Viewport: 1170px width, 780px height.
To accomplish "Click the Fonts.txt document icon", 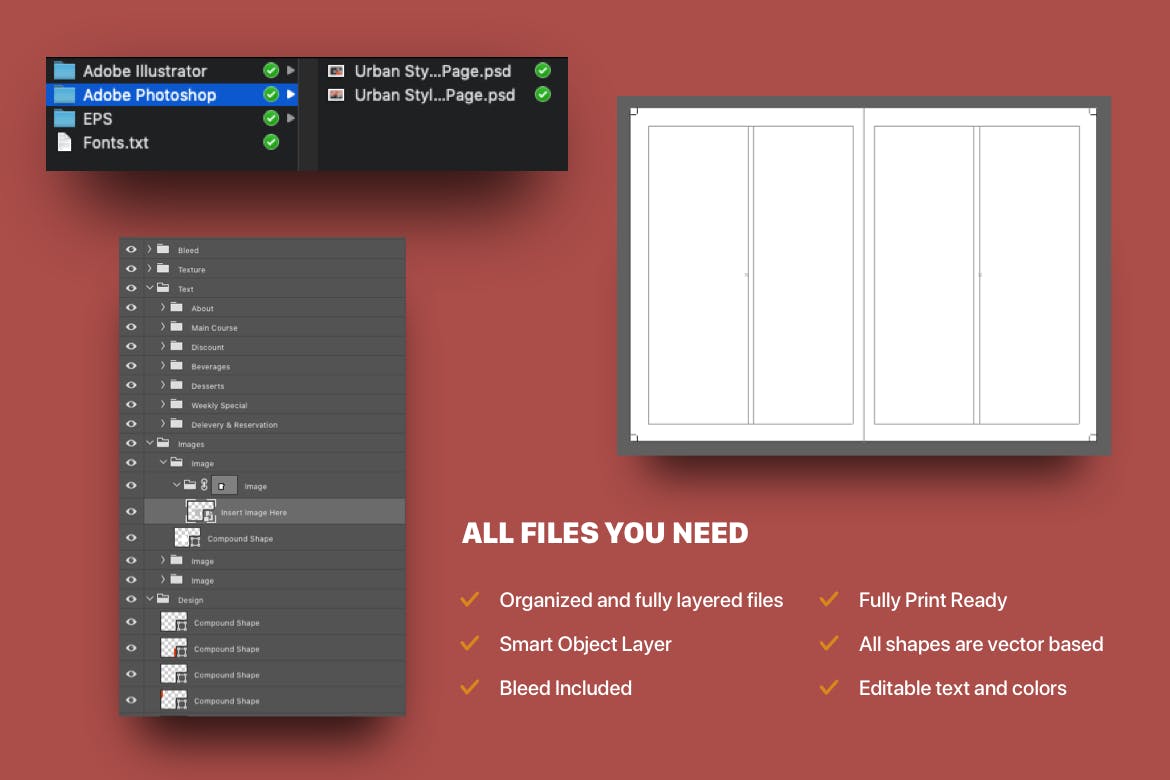I will click(x=64, y=143).
